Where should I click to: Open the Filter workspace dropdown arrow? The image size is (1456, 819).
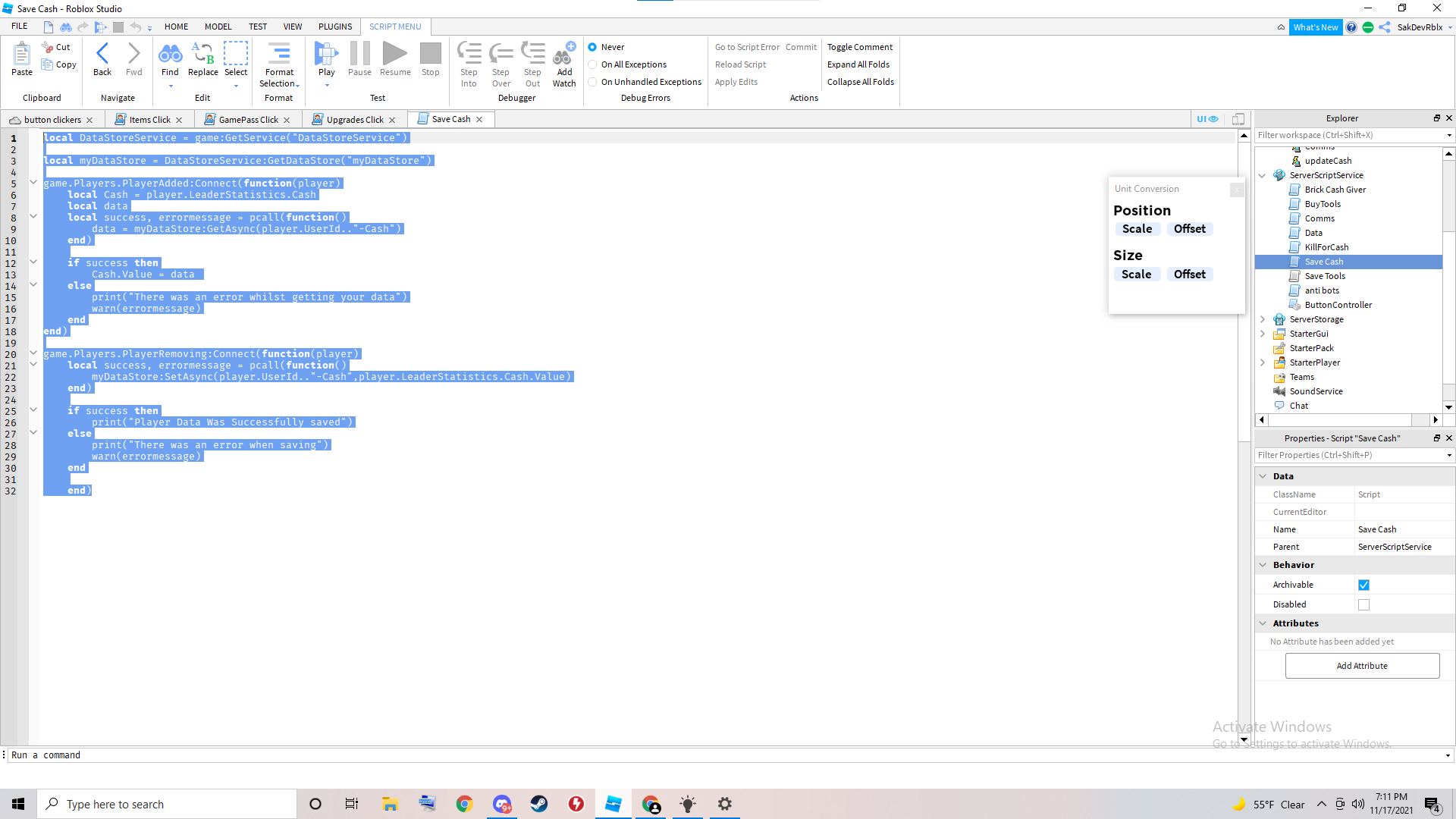pos(1448,136)
